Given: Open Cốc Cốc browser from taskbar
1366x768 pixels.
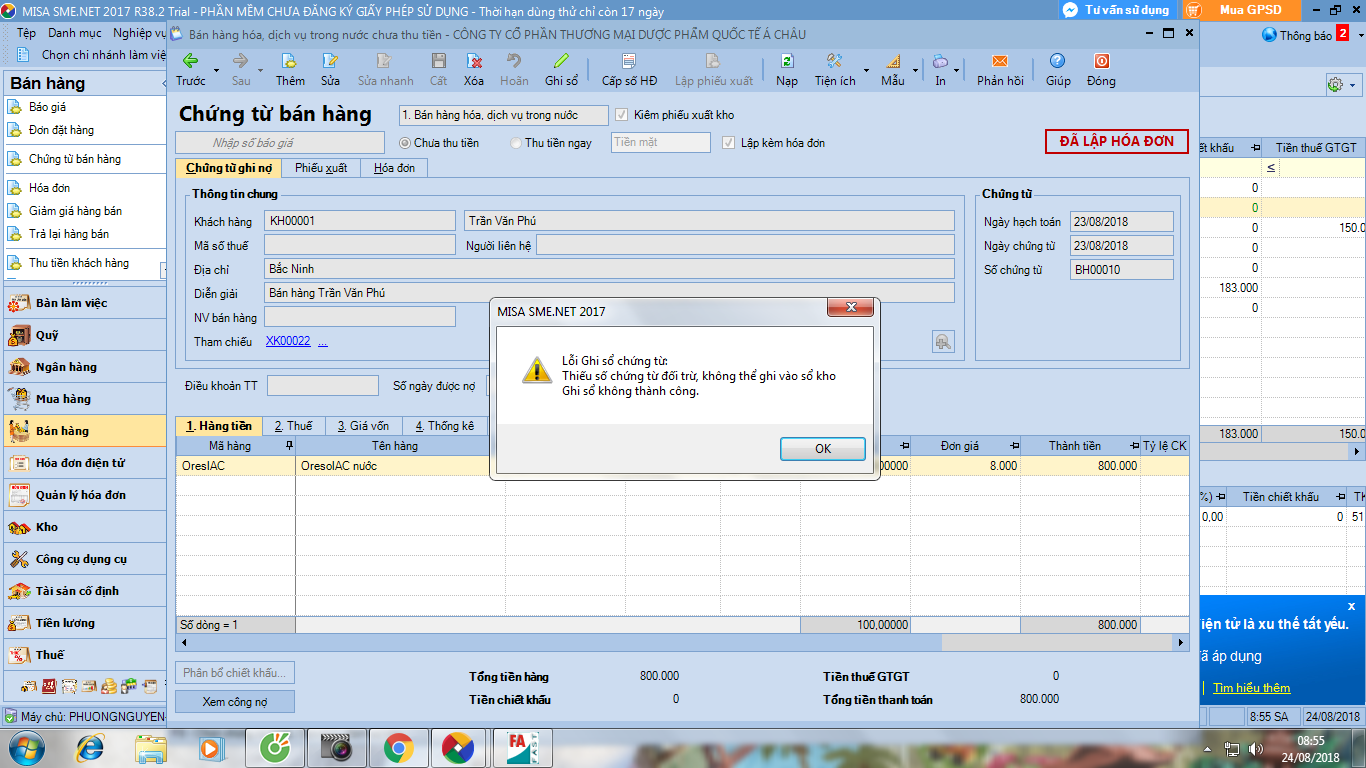Looking at the screenshot, I should (x=274, y=748).
